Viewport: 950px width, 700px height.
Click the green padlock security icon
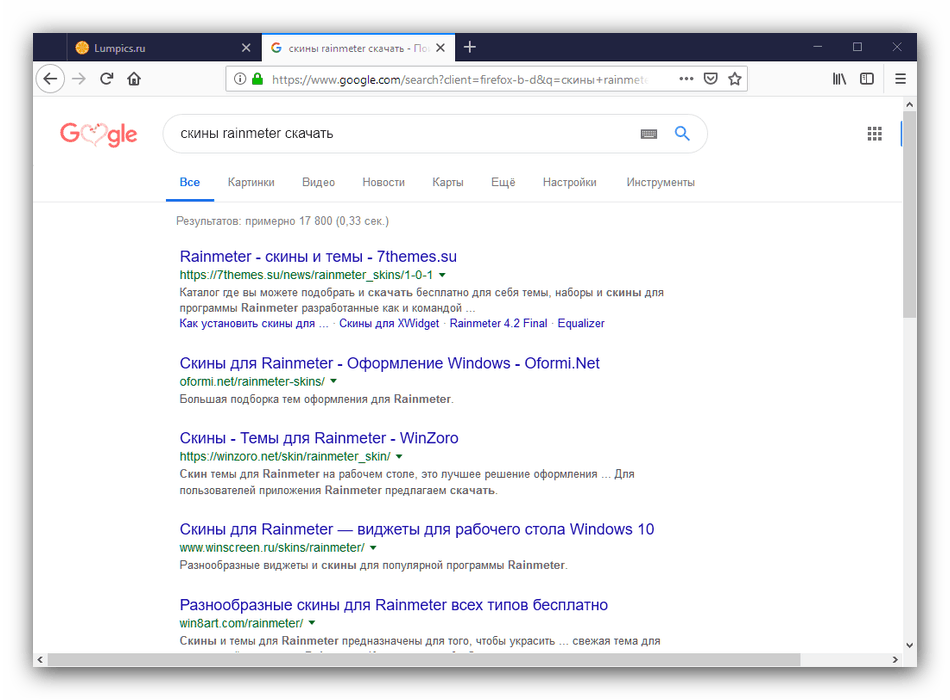click(257, 79)
